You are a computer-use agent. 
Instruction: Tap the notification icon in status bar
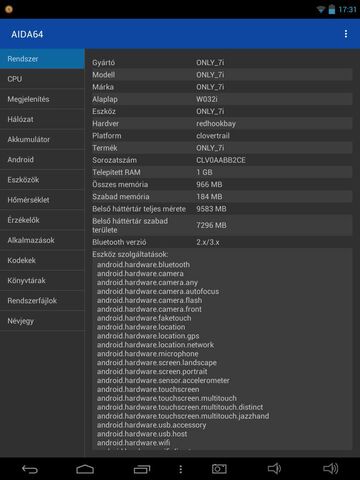[x=9, y=9]
